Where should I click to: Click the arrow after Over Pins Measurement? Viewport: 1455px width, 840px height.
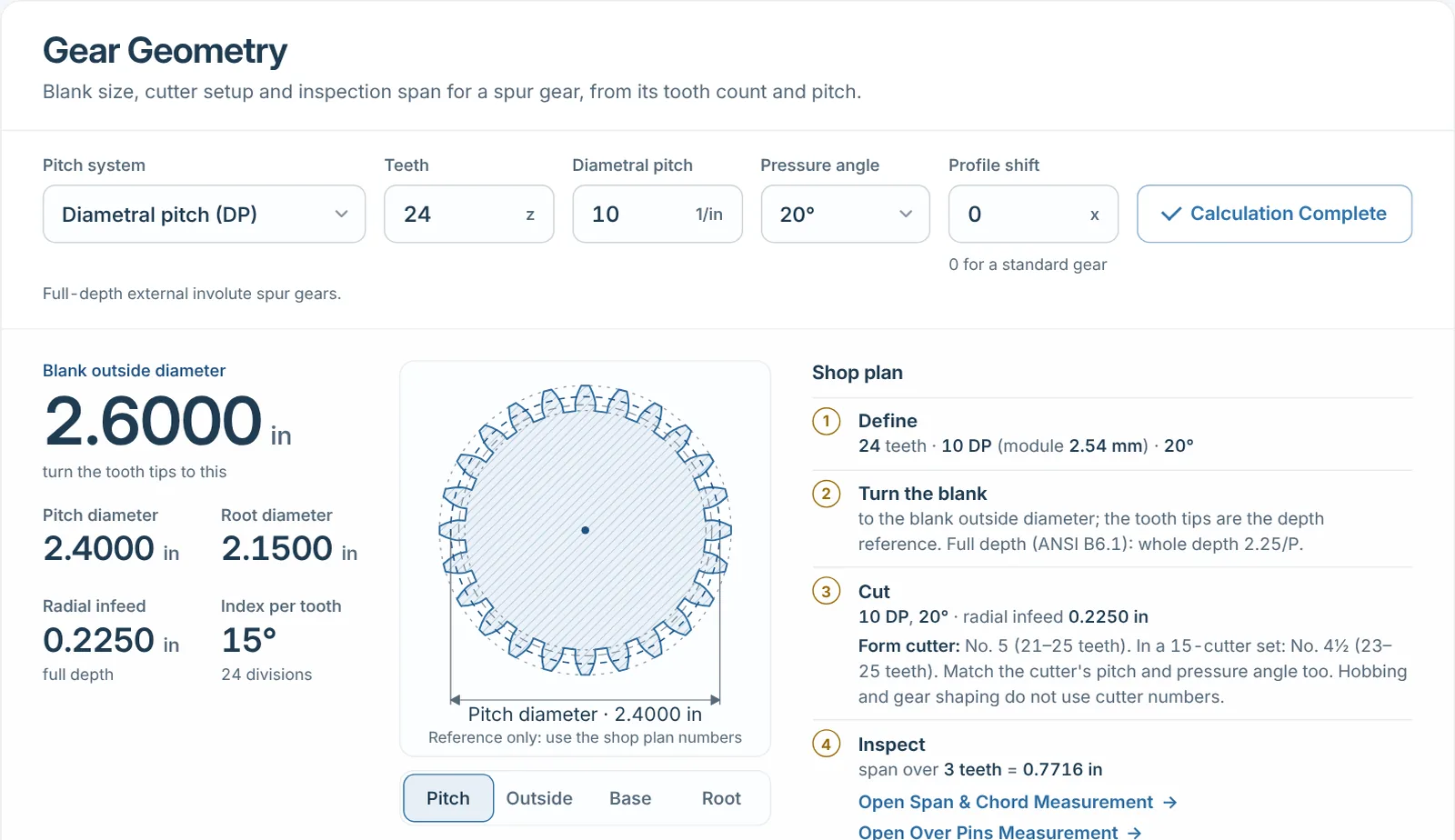[1134, 832]
